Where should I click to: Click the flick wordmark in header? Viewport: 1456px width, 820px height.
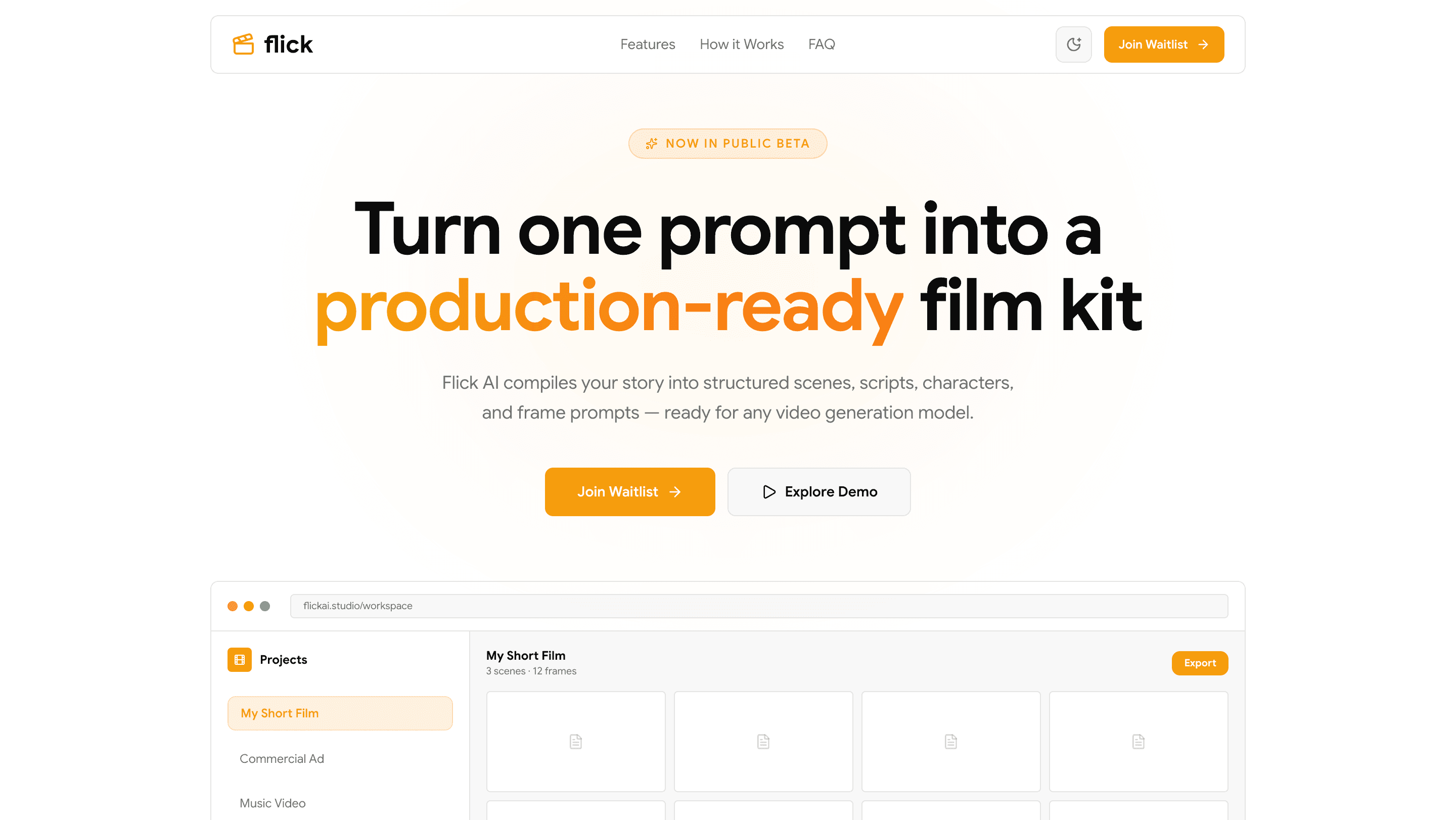tap(288, 44)
